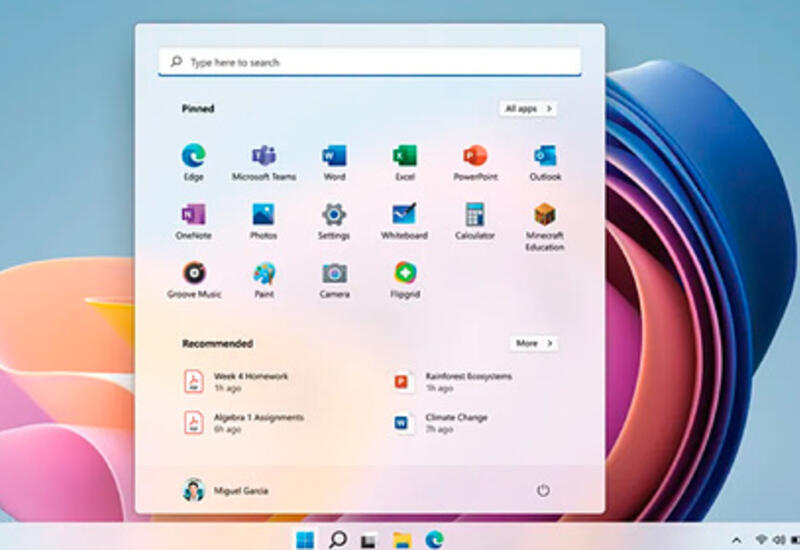The width and height of the screenshot is (800, 550).
Task: Open Groove Music
Action: click(x=194, y=280)
